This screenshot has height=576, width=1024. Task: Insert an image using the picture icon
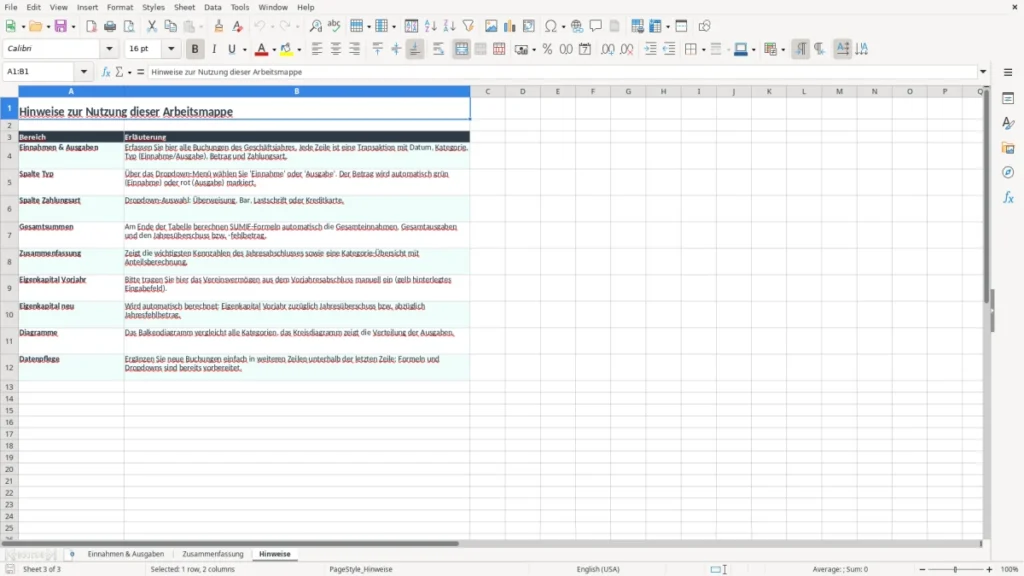pyautogui.click(x=491, y=26)
